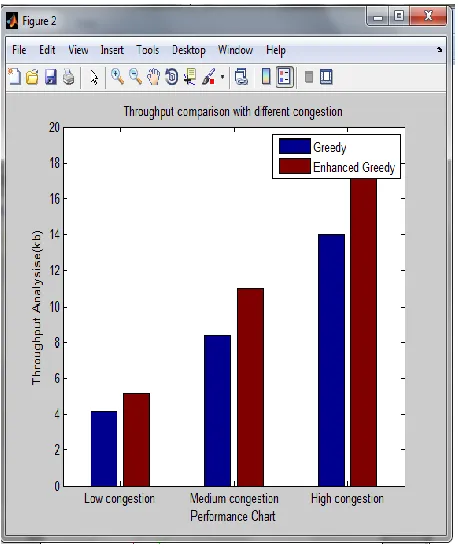Click the x-axis label 'Performance Chart'
The image size is (458, 548).
233,516
